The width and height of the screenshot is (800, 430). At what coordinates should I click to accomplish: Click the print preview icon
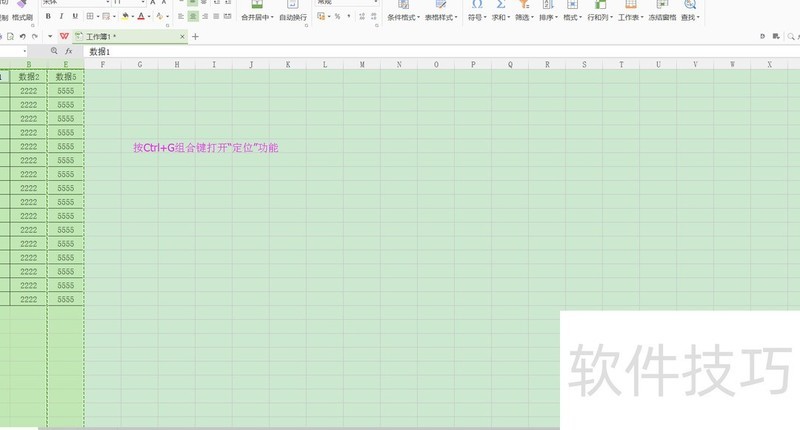(10, 37)
